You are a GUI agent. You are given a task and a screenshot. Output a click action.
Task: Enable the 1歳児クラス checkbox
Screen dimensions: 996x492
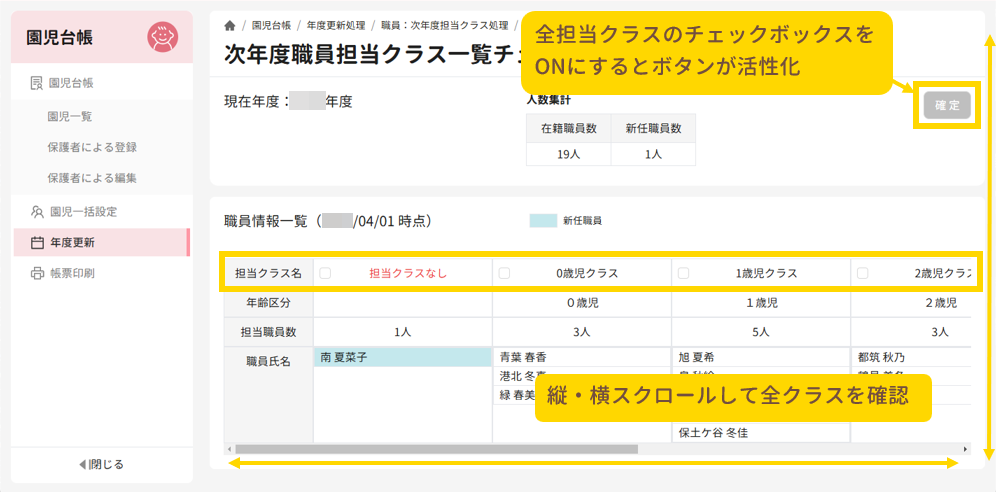click(683, 273)
